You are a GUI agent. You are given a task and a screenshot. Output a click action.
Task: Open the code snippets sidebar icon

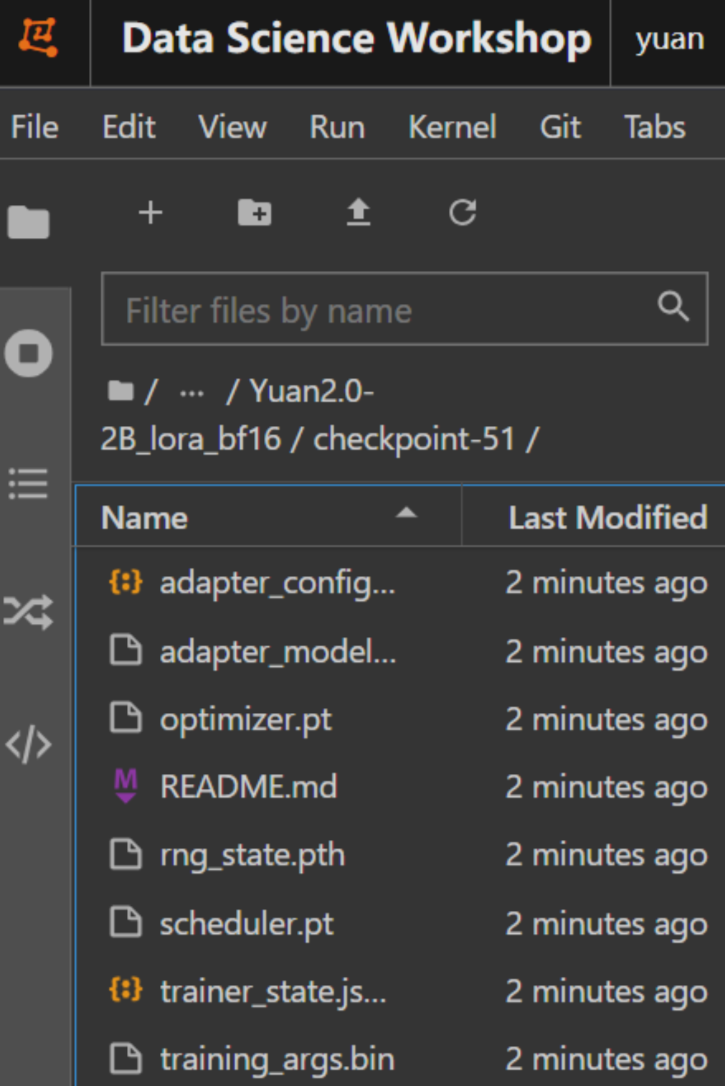click(28, 745)
